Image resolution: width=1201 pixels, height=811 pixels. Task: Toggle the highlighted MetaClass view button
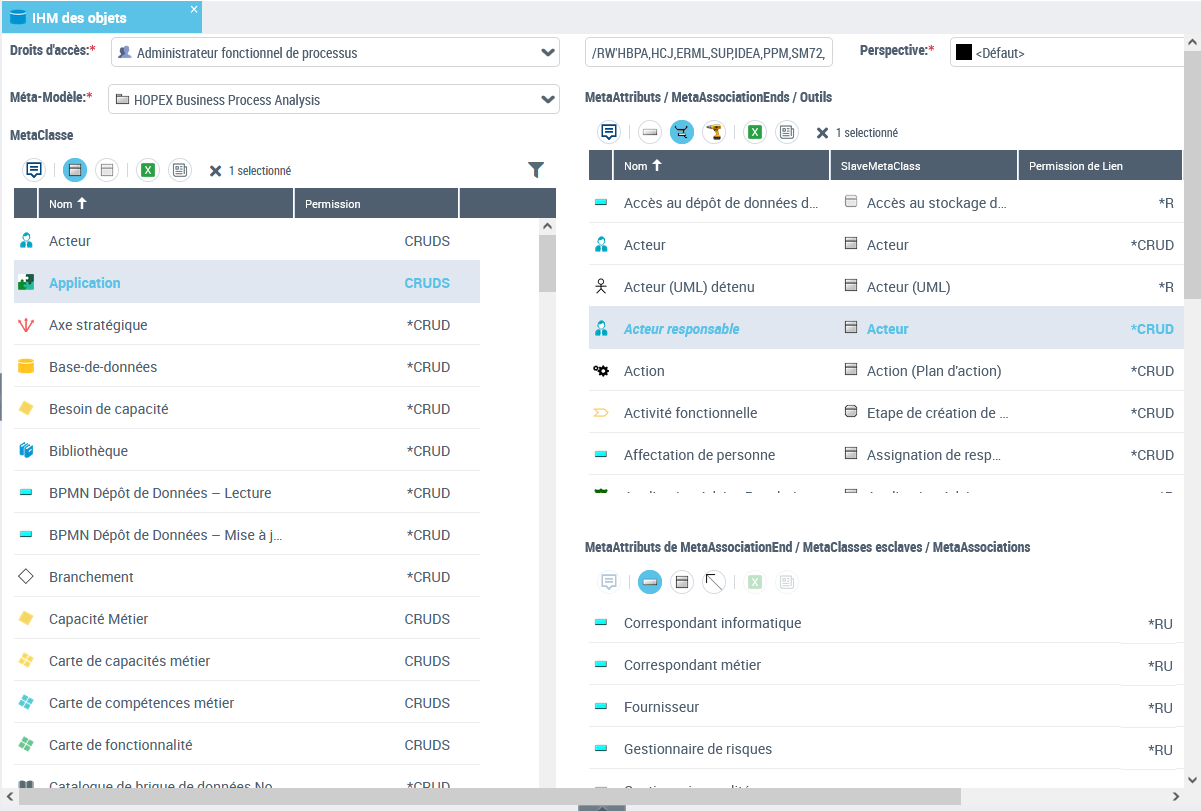pos(75,170)
